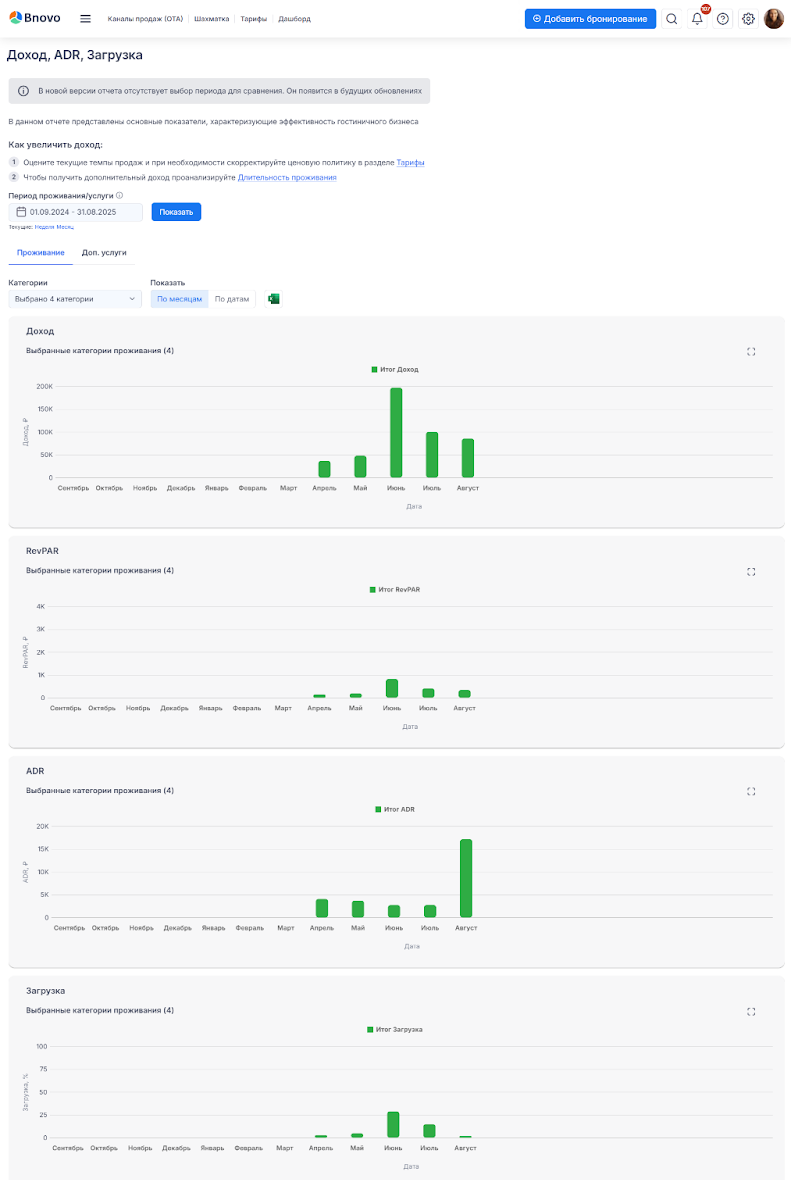Click the search magnifier icon

coord(671,18)
